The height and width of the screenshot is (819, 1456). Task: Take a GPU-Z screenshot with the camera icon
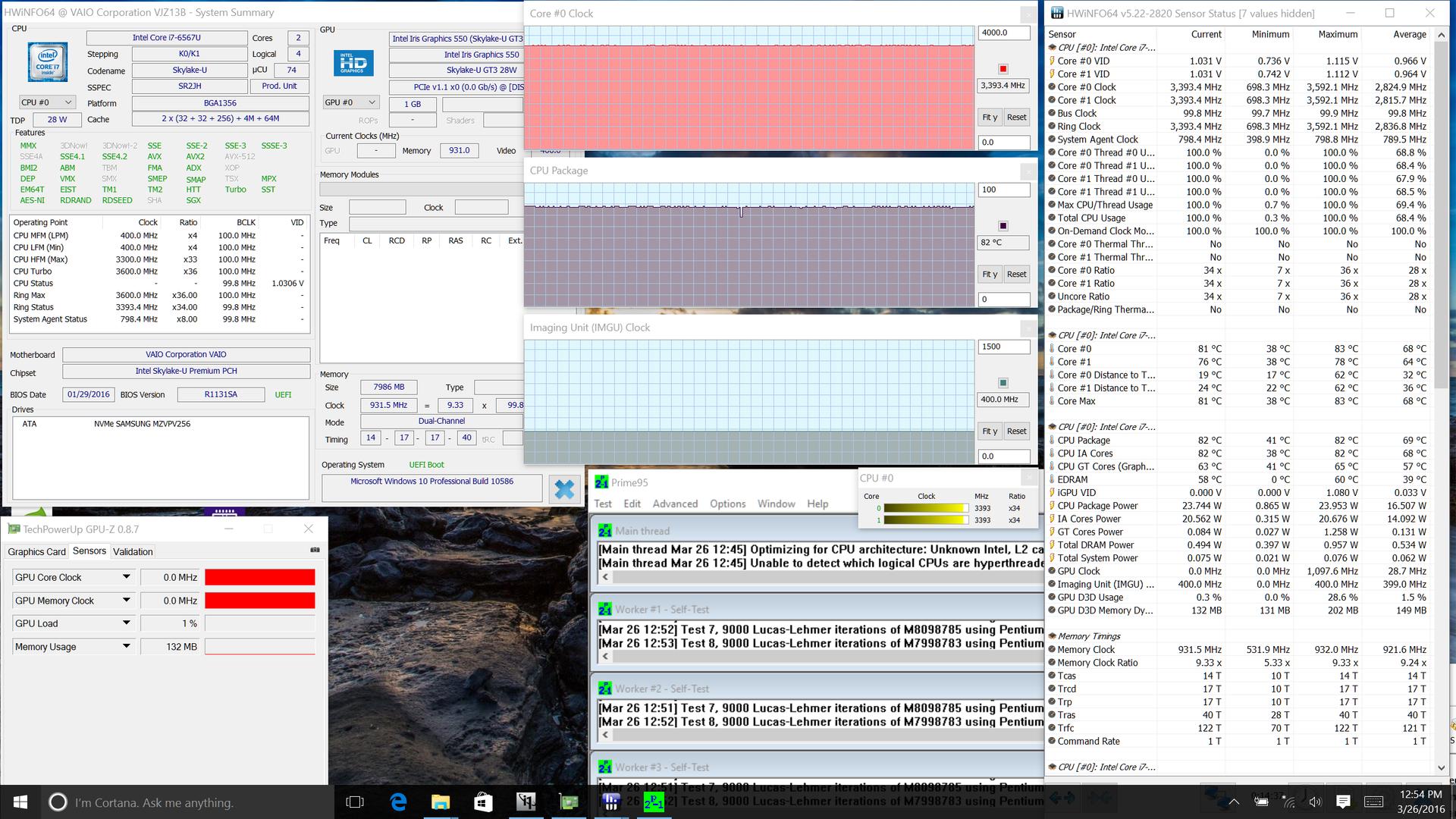coord(315,550)
